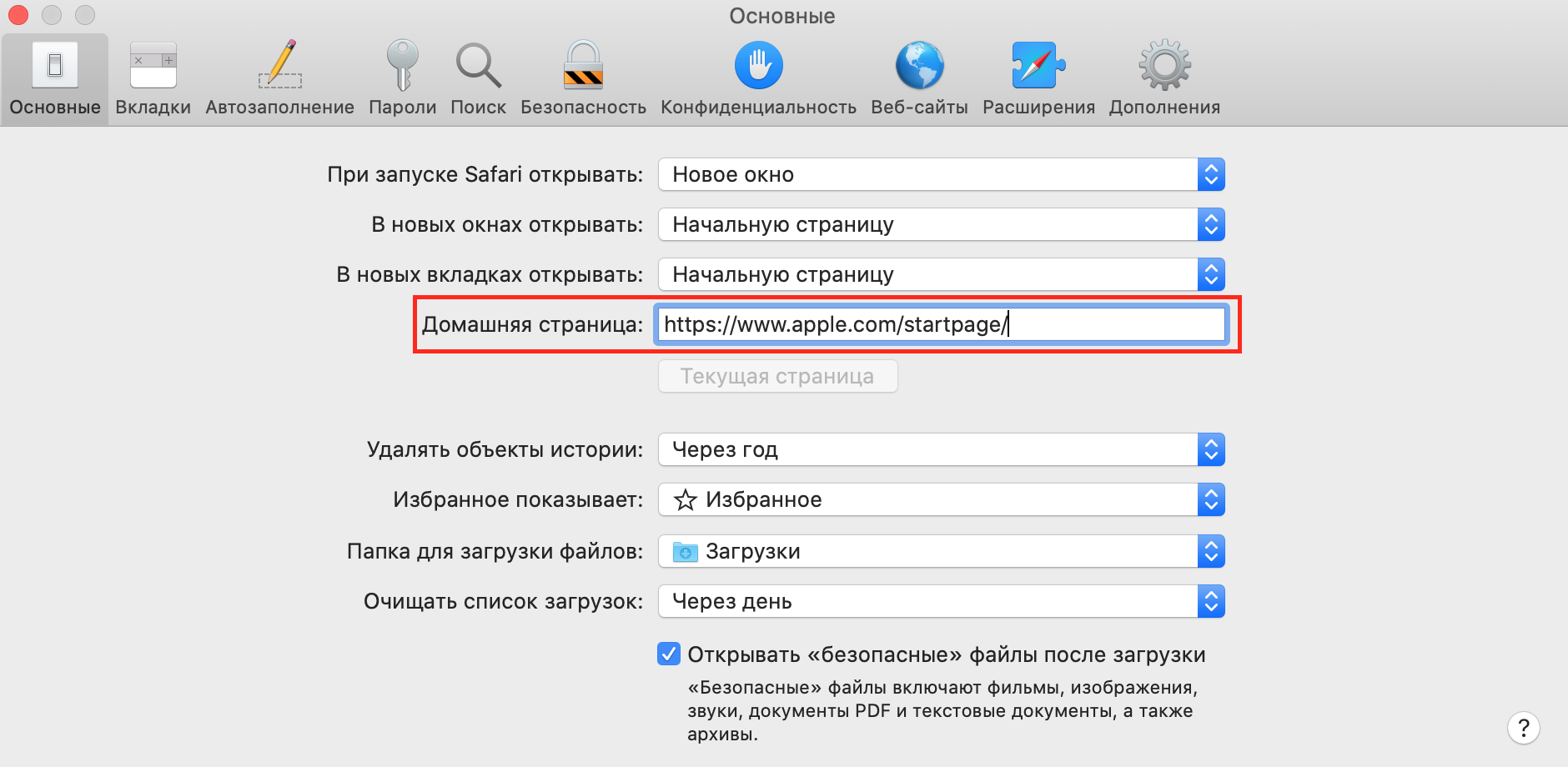Image resolution: width=1568 pixels, height=767 pixels.
Task: Click the Основные window title text
Action: 782,16
